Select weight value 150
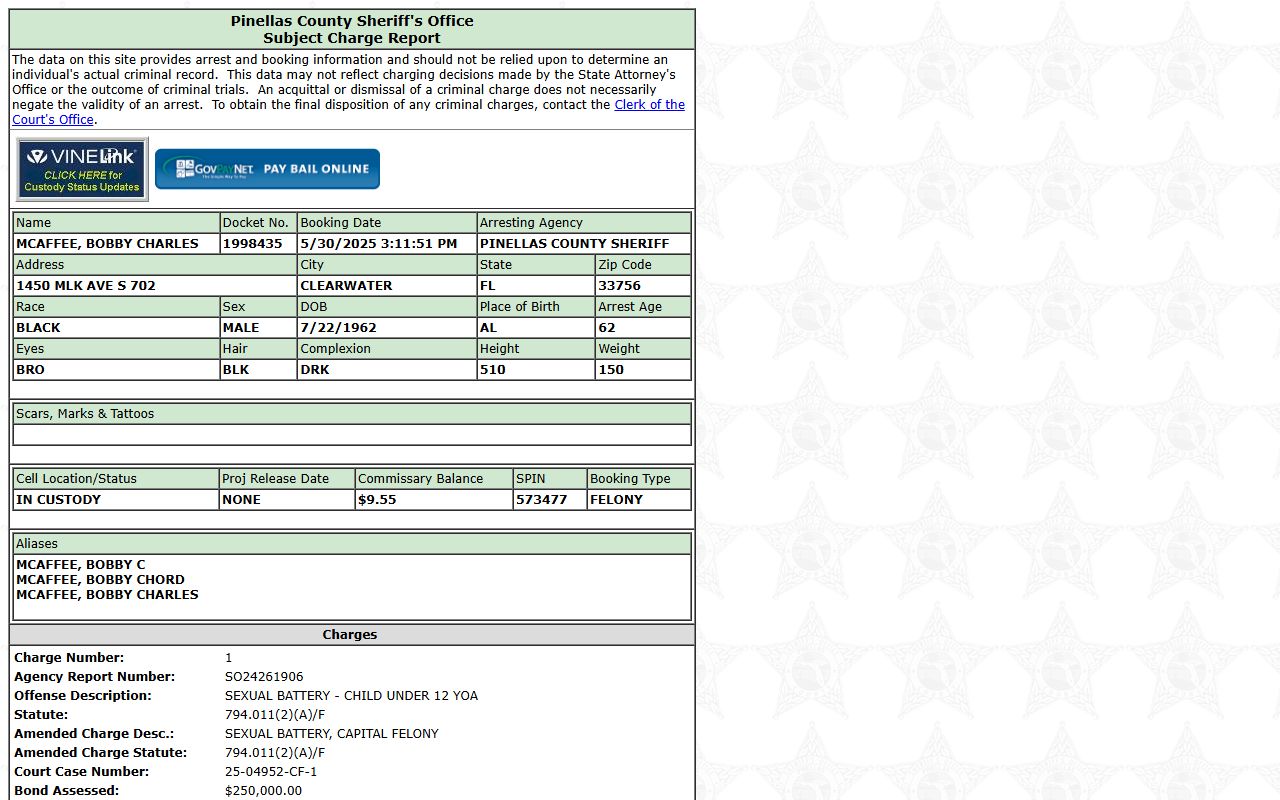 click(643, 370)
